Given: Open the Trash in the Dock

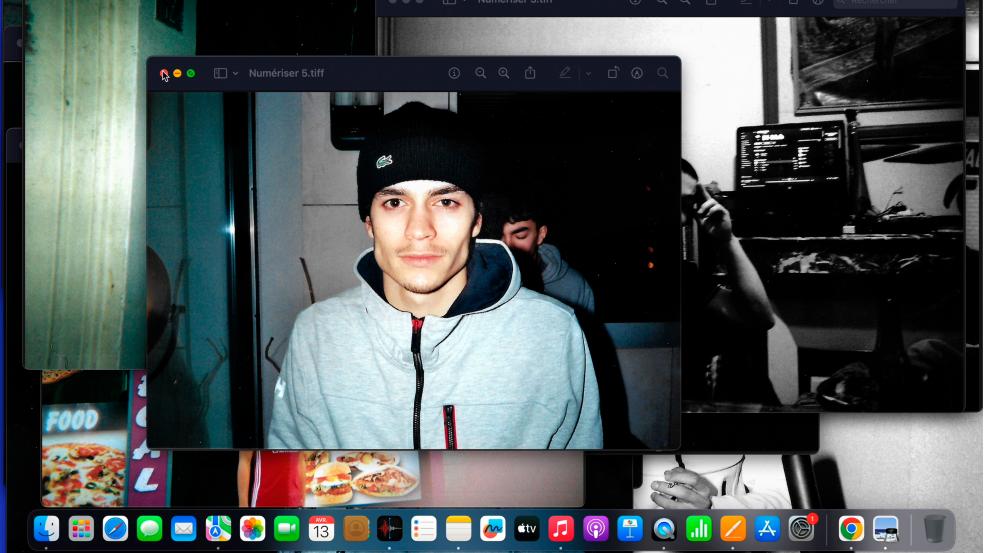Looking at the screenshot, I should tap(934, 529).
